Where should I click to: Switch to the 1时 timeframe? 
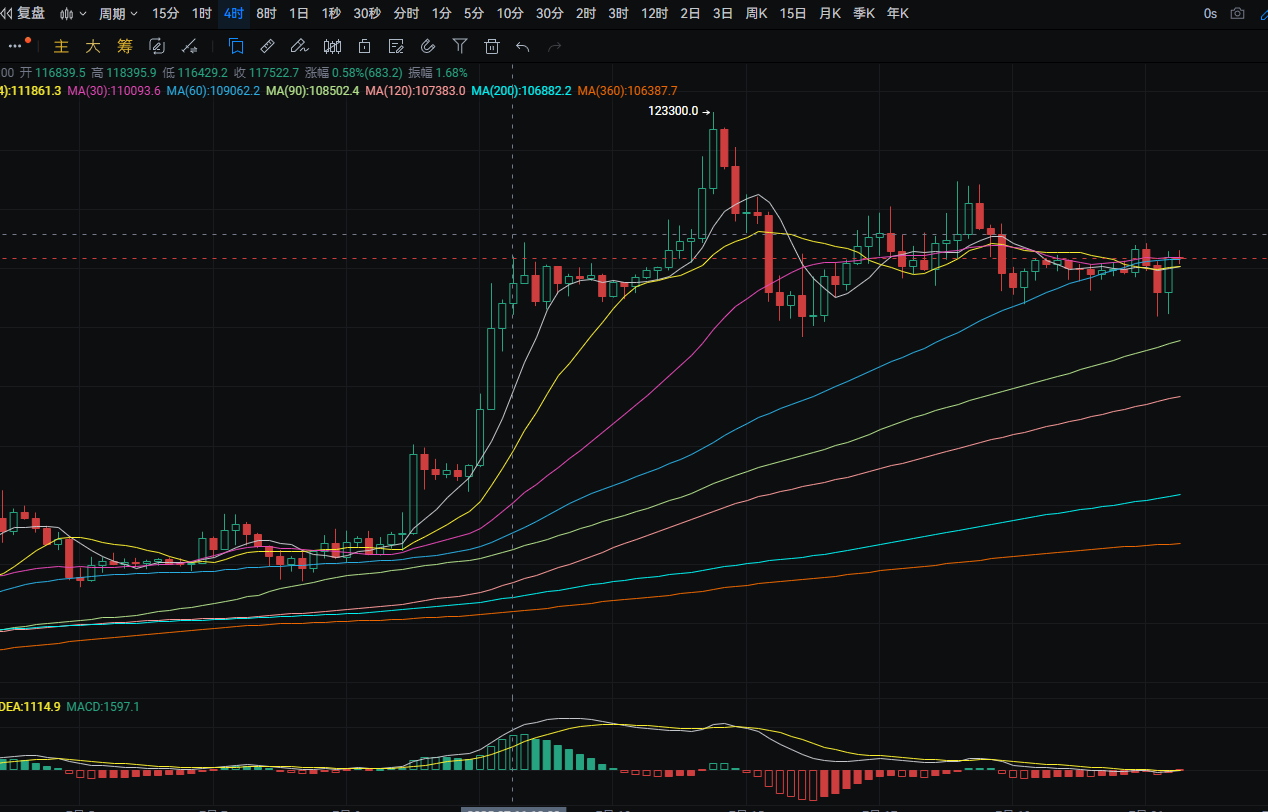[202, 14]
